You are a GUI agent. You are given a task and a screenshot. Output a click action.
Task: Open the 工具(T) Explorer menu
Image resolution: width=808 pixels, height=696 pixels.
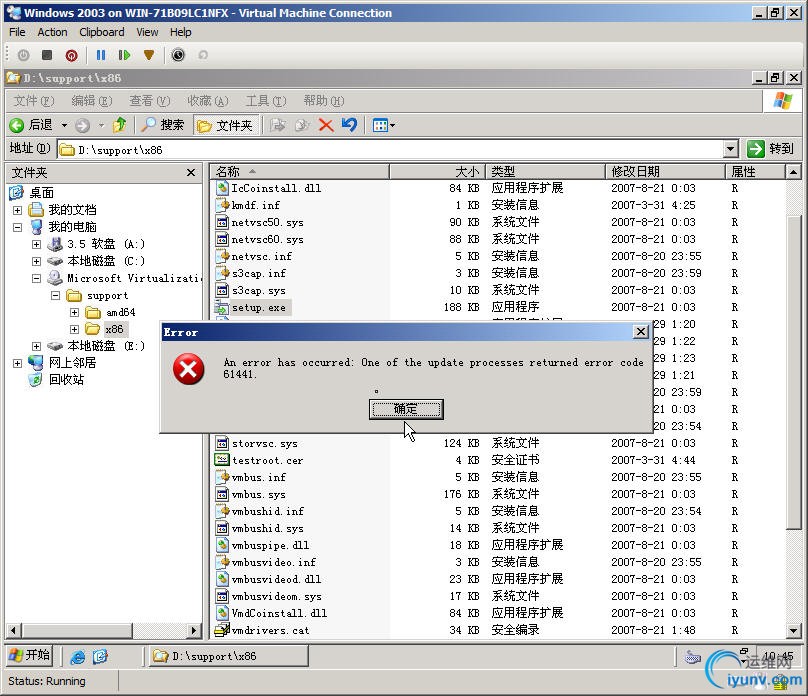coord(266,100)
